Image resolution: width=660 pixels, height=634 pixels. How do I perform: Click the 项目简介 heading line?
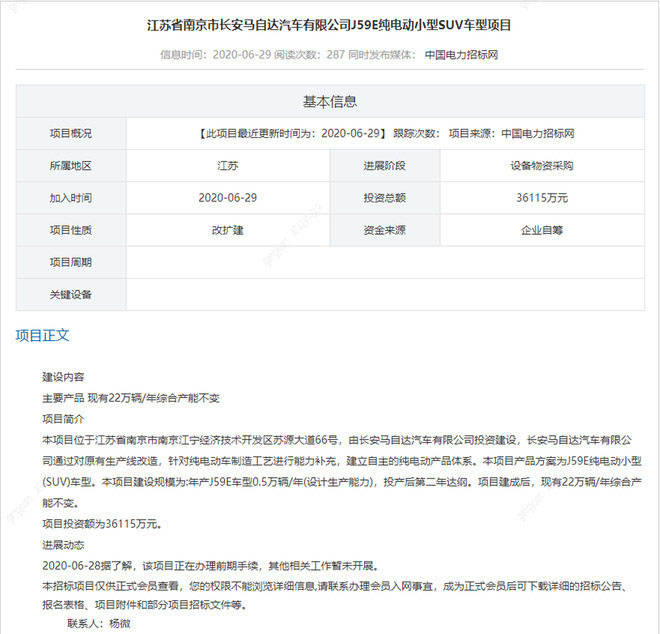point(63,419)
